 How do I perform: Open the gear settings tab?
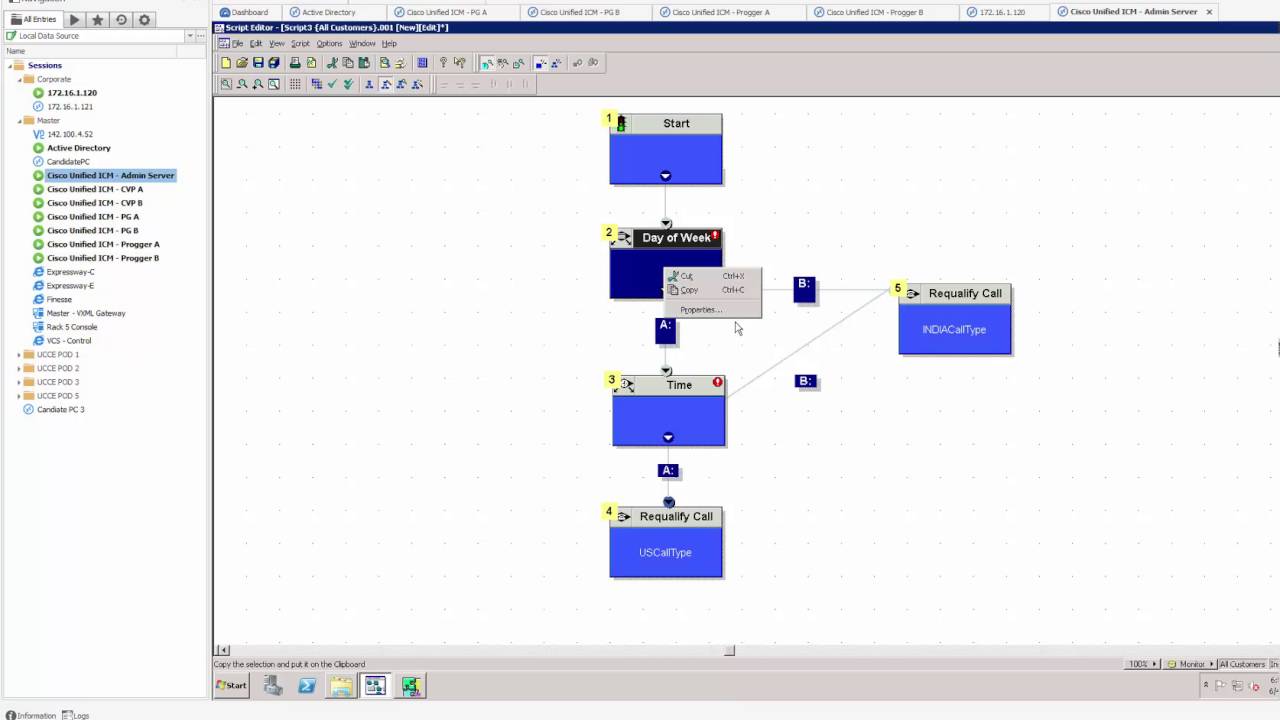[144, 19]
